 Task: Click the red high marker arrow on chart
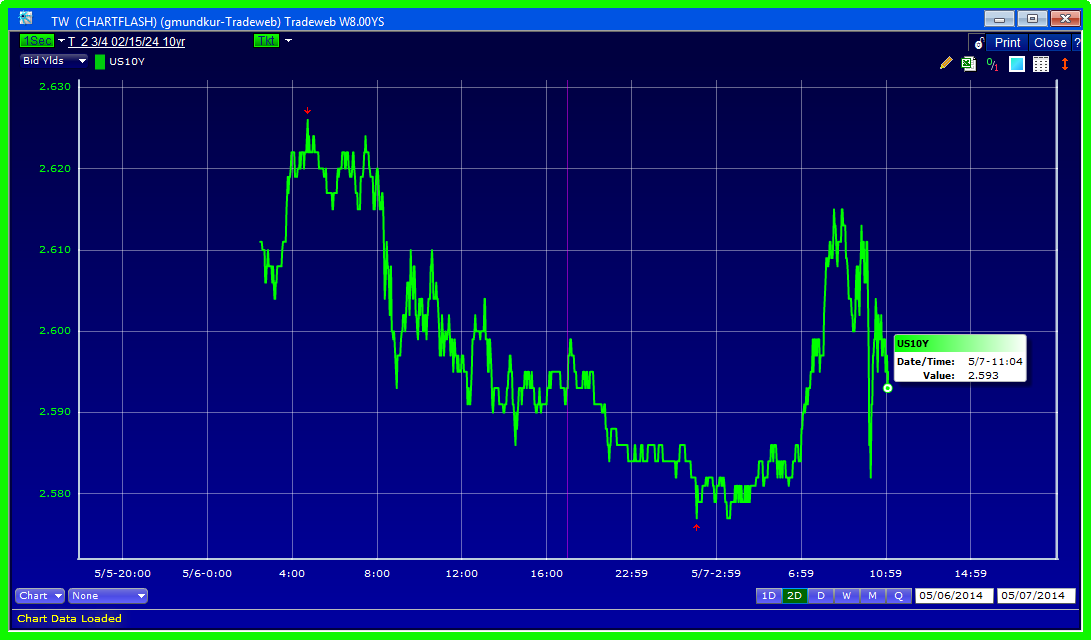pyautogui.click(x=308, y=111)
